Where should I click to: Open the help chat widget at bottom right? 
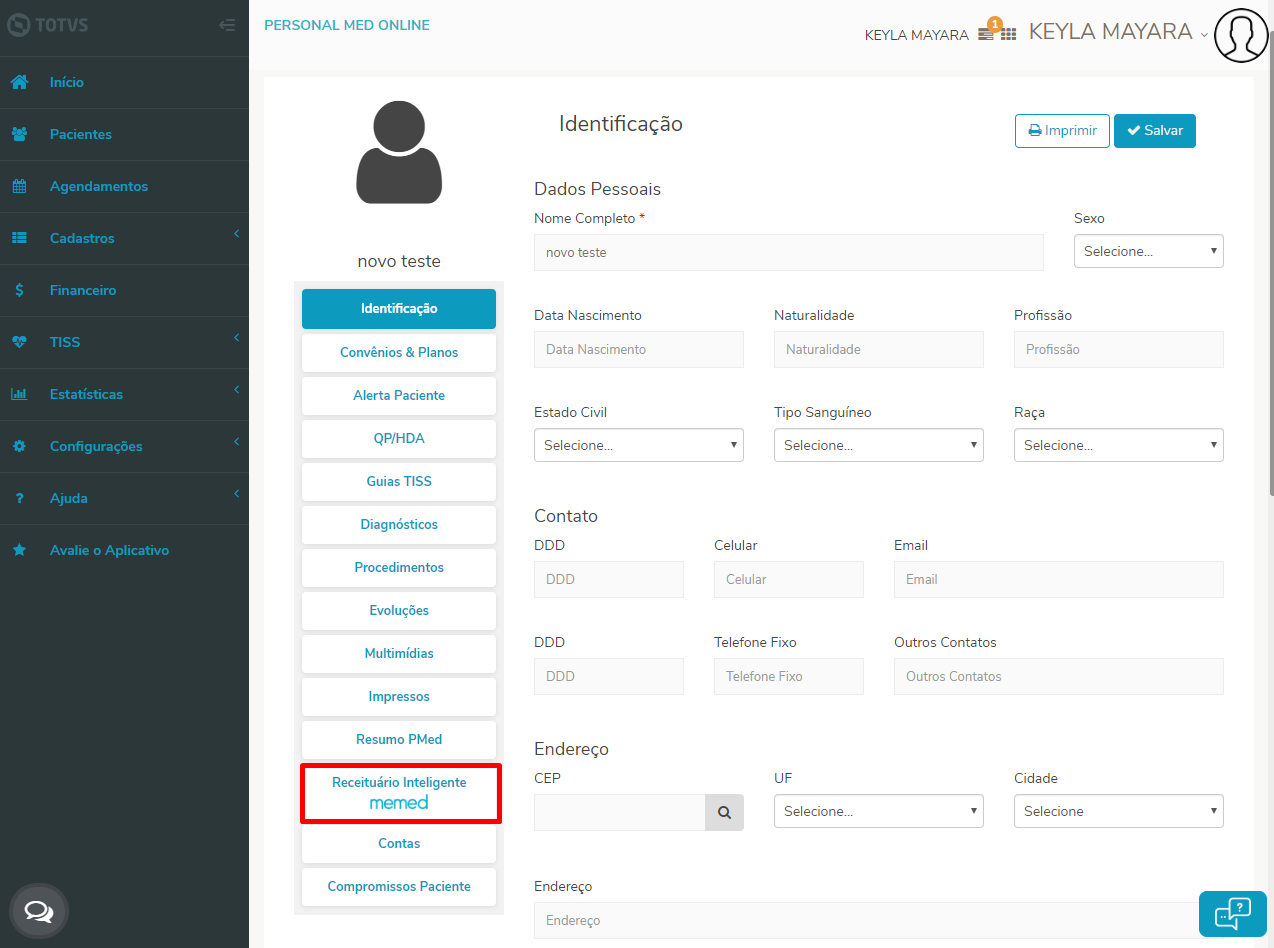point(1232,913)
